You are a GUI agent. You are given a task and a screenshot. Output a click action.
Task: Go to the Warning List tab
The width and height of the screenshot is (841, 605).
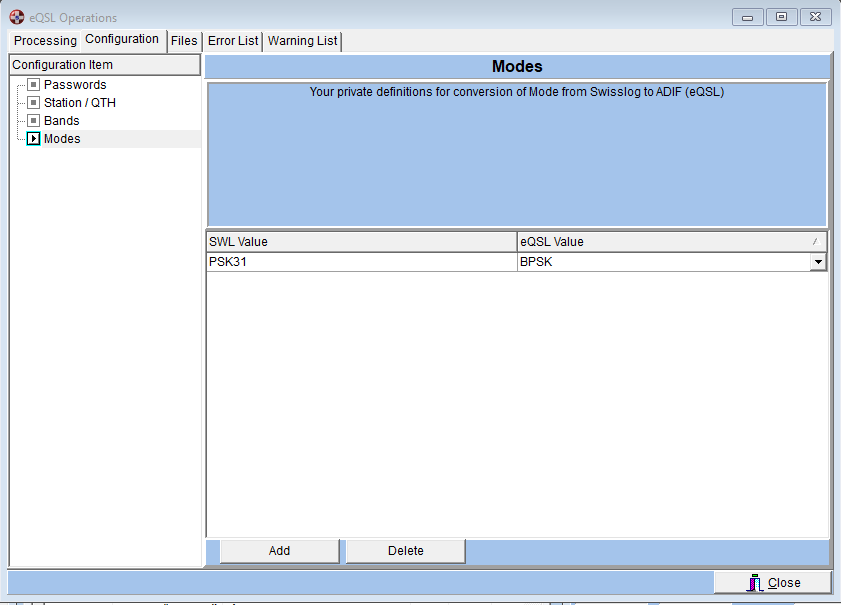click(303, 41)
